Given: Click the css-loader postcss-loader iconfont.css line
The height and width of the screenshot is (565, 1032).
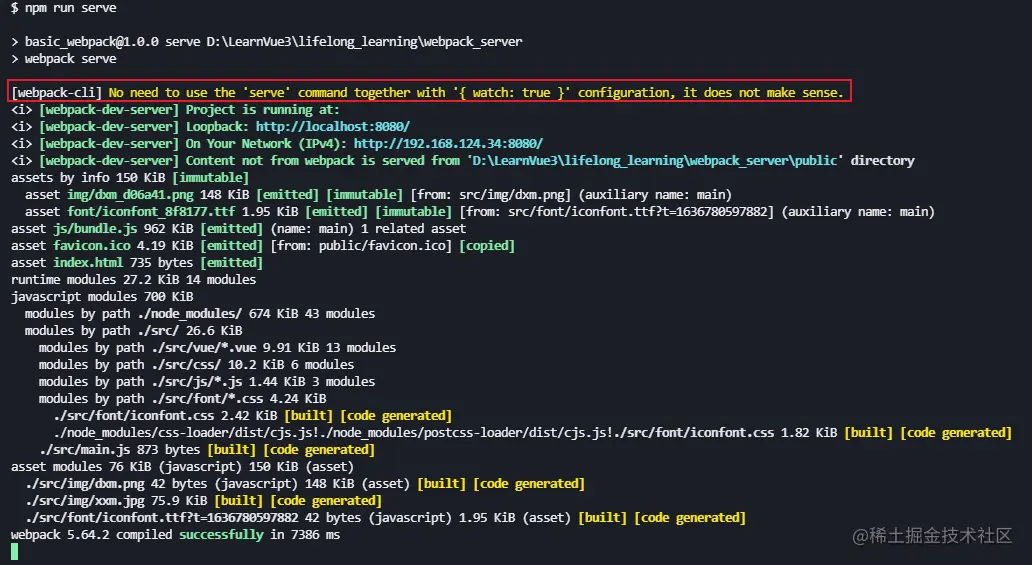Looking at the screenshot, I should tap(532, 433).
